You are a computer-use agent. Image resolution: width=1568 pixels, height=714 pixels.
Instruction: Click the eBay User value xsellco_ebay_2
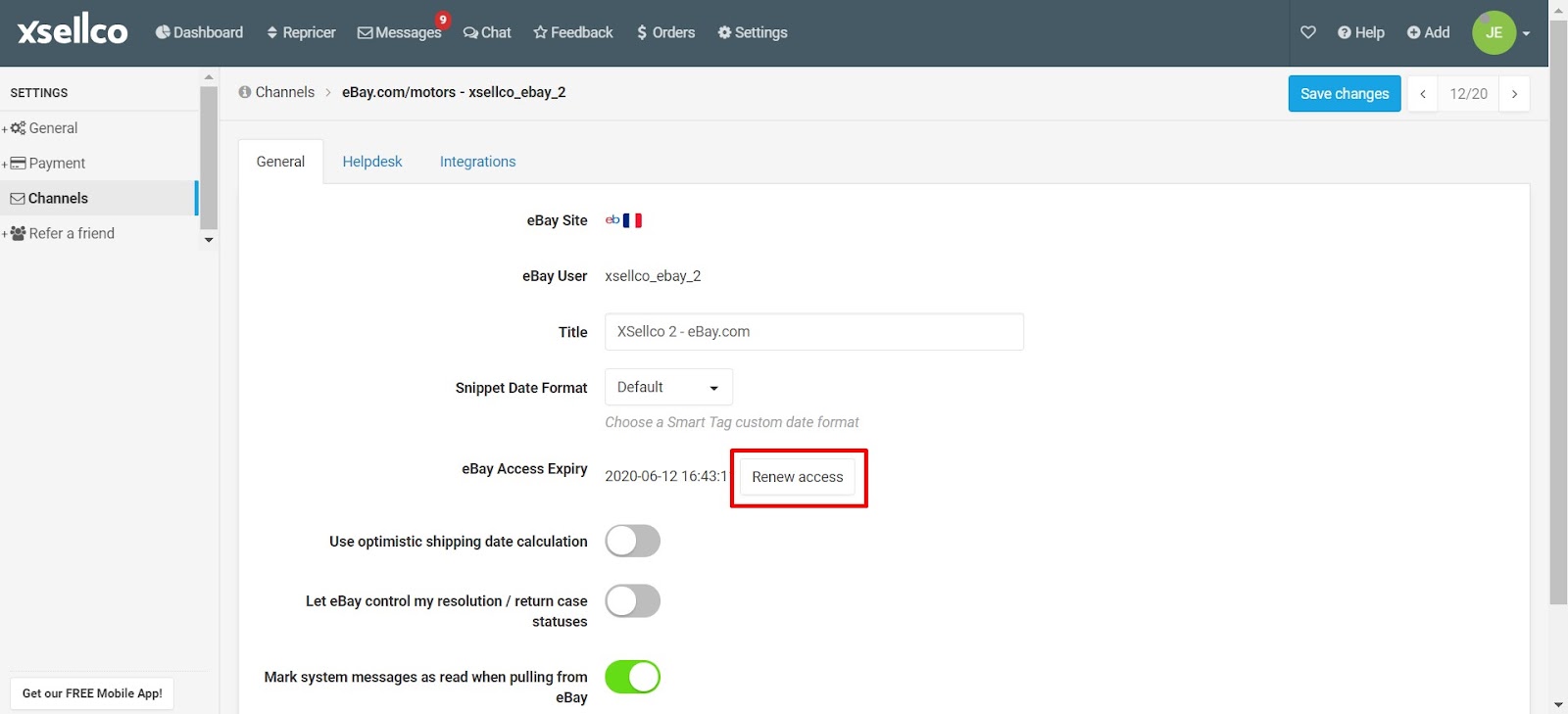coord(653,276)
